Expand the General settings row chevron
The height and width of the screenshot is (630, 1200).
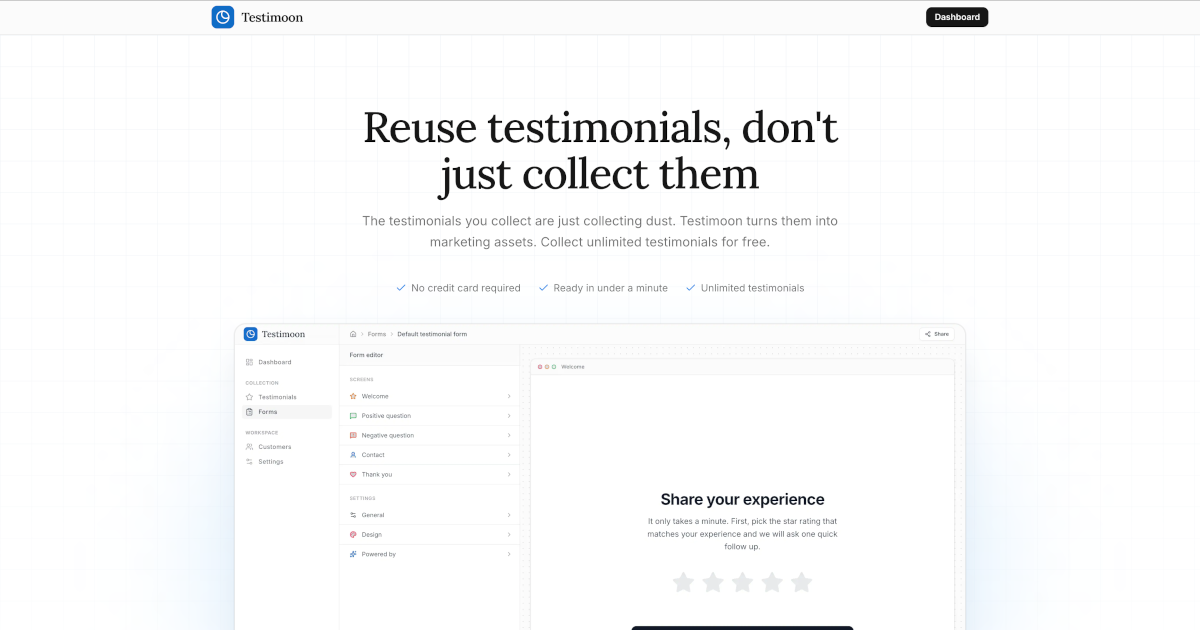(x=509, y=515)
